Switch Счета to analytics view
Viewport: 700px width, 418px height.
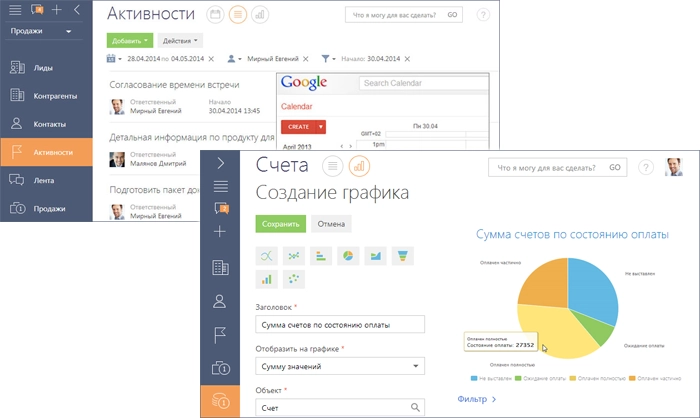(x=359, y=166)
